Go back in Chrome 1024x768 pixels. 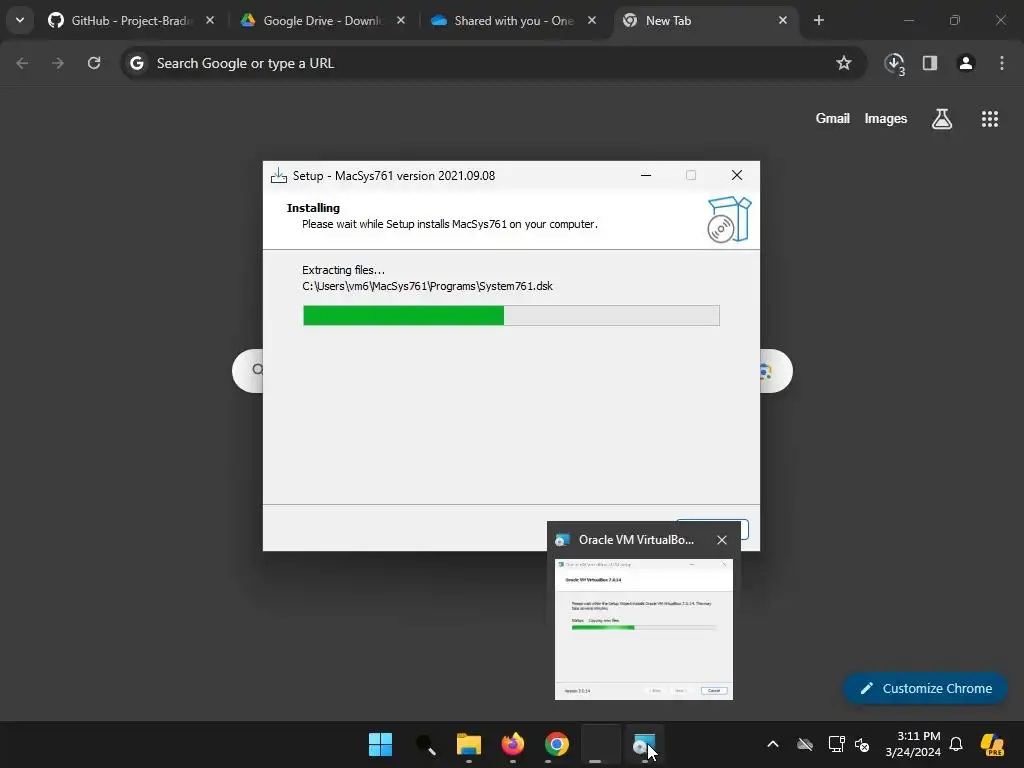pos(22,63)
